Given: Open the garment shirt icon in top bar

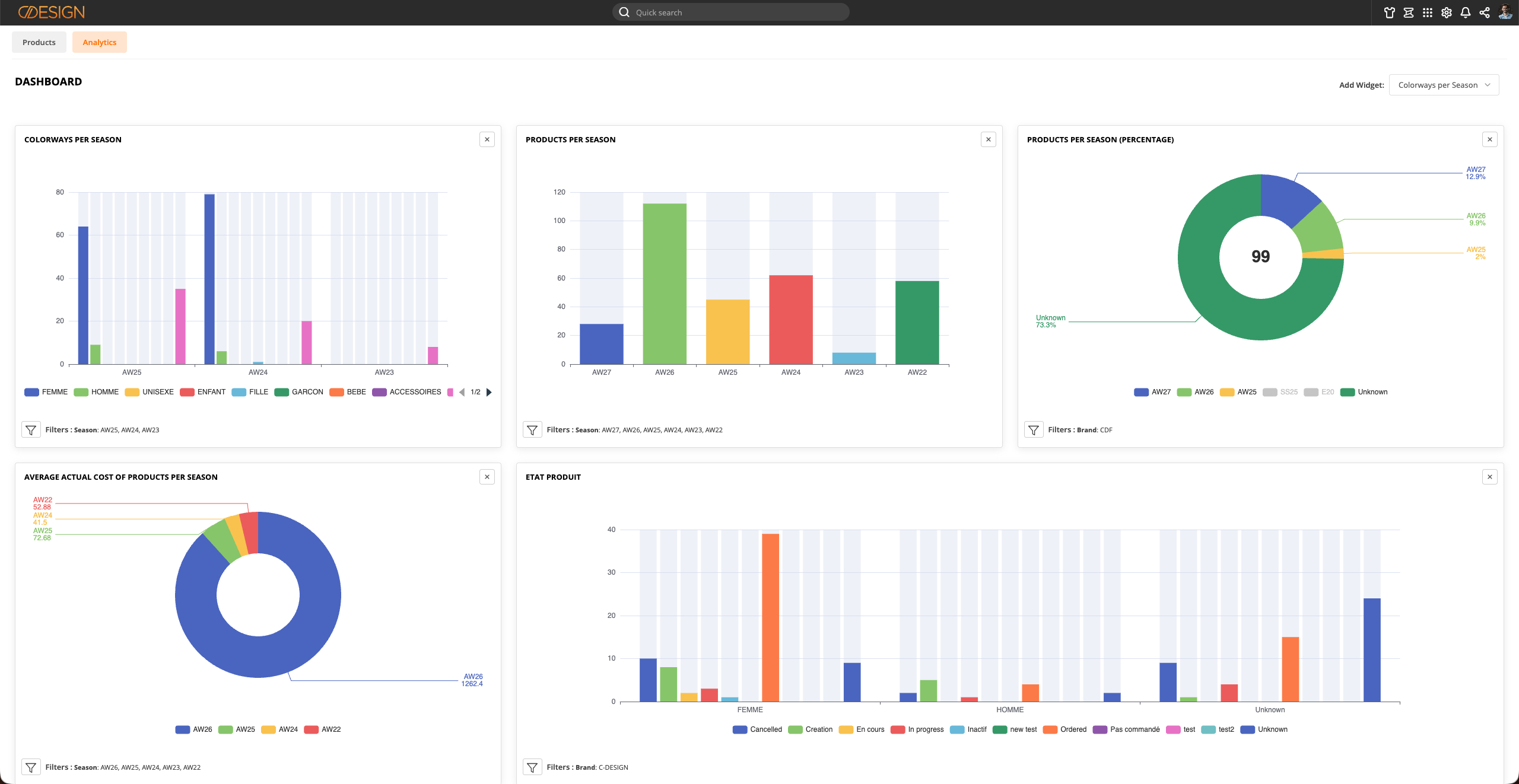Looking at the screenshot, I should tap(1389, 12).
